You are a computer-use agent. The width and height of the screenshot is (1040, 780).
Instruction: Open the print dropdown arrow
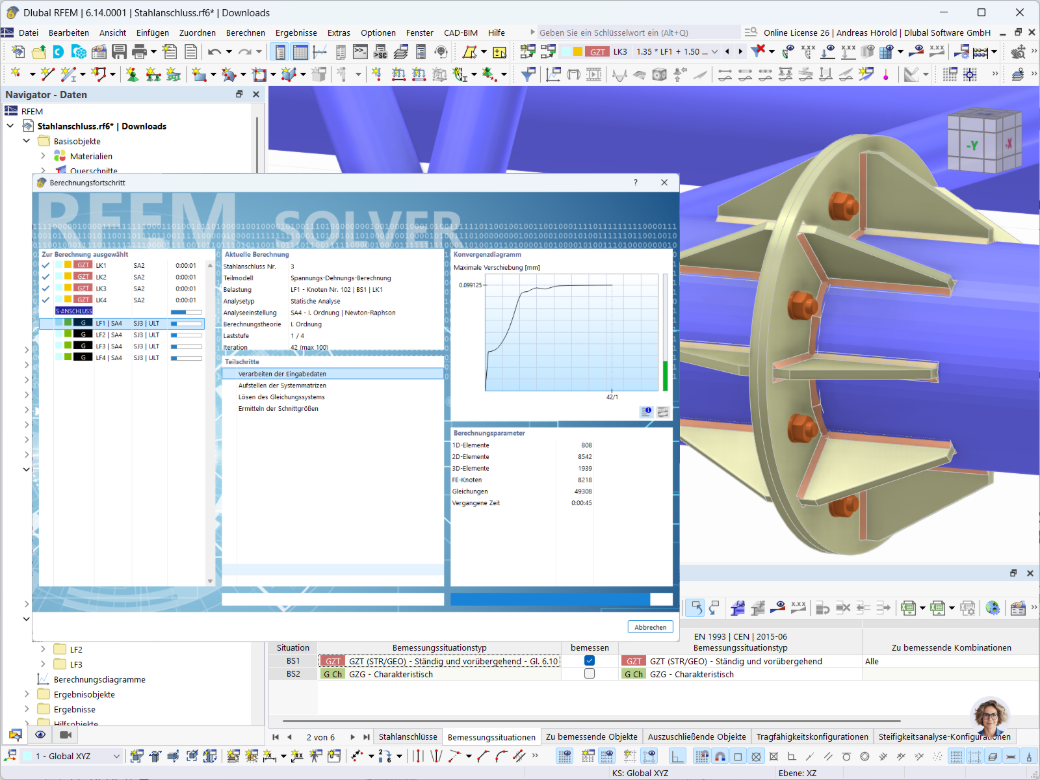point(153,52)
